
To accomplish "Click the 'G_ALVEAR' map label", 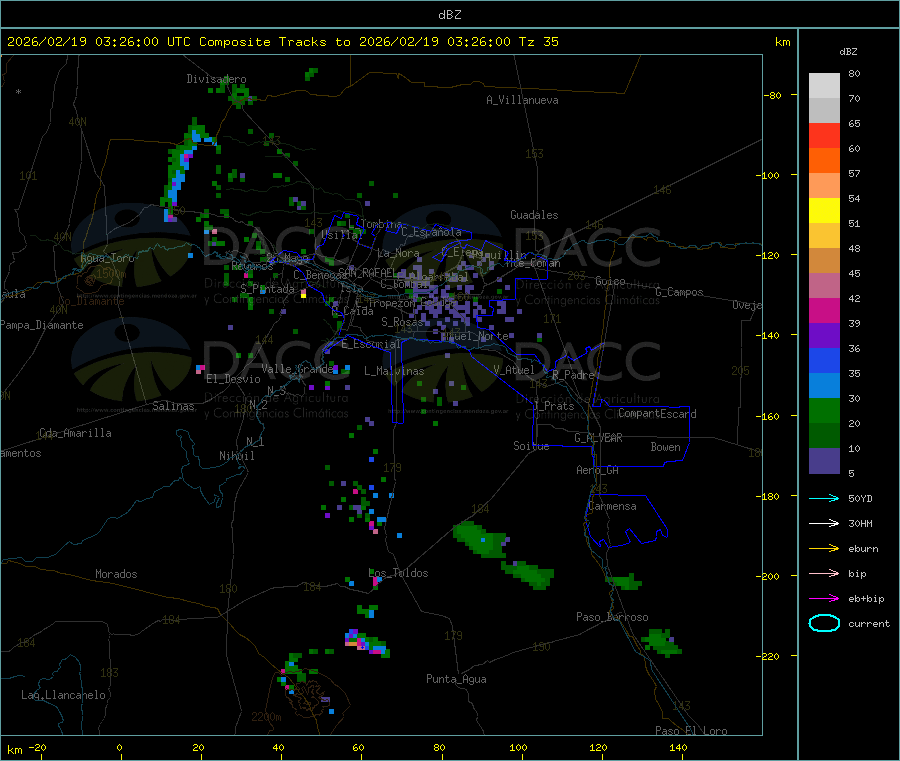I will click(598, 438).
